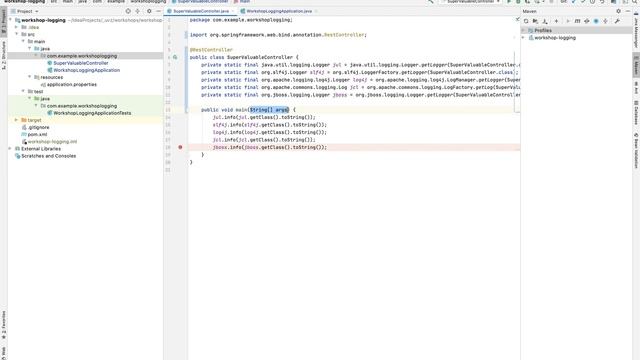640x360 pixels.
Task: Select com.example.workshoplogging package under main
Action: click(82, 56)
